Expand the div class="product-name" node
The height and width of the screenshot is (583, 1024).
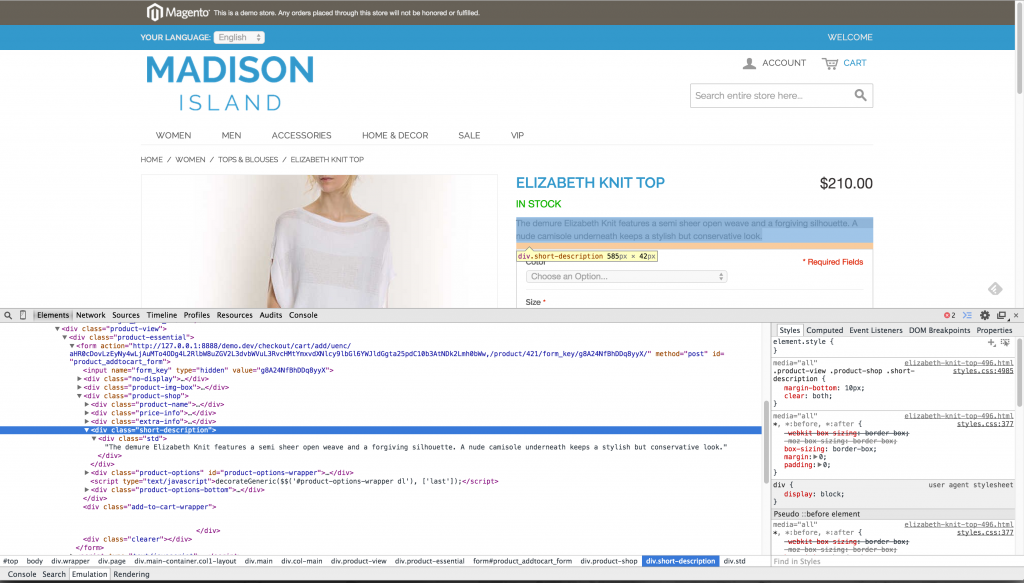point(87,404)
